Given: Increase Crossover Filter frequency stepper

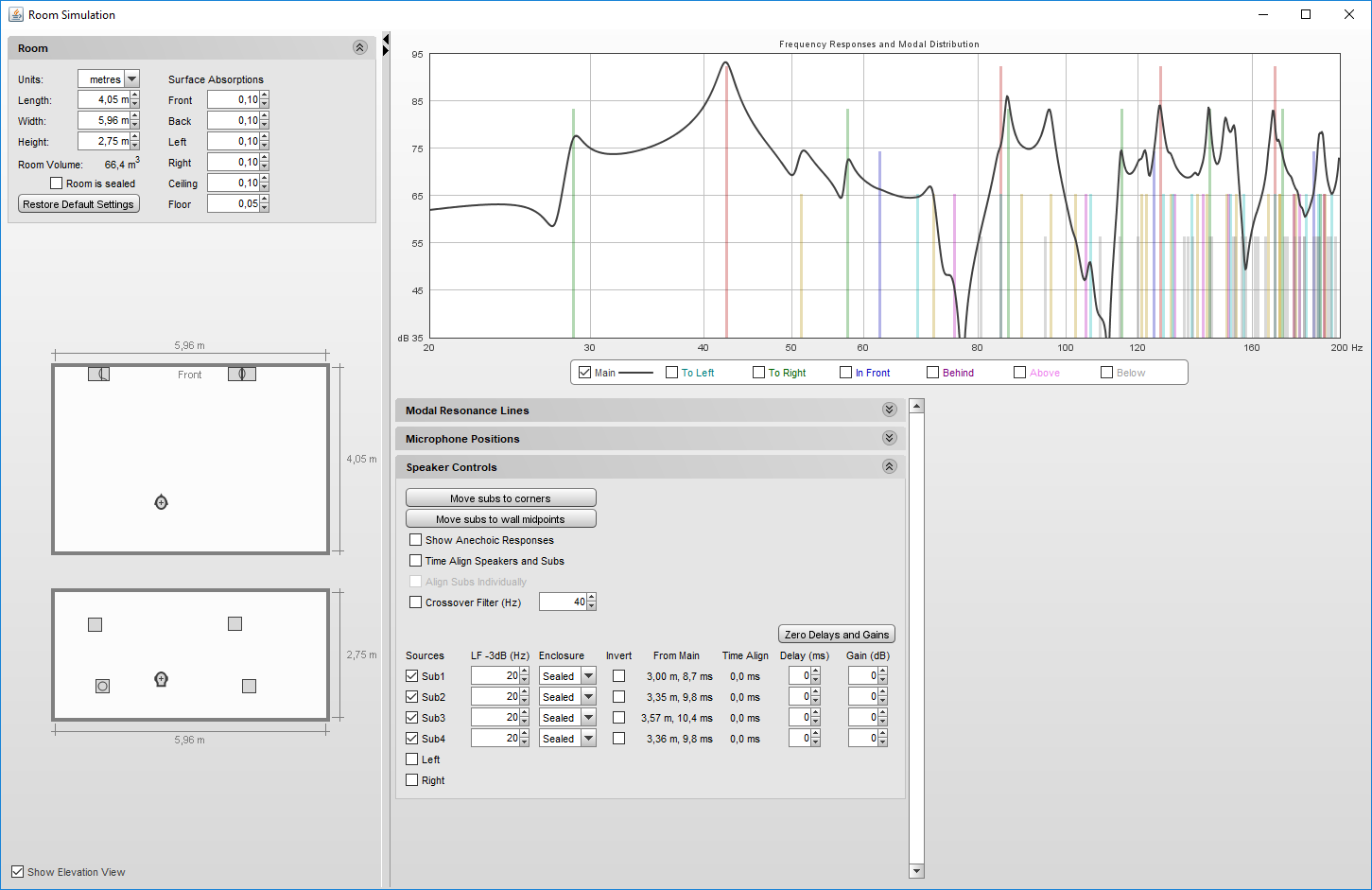Looking at the screenshot, I should tap(592, 598).
